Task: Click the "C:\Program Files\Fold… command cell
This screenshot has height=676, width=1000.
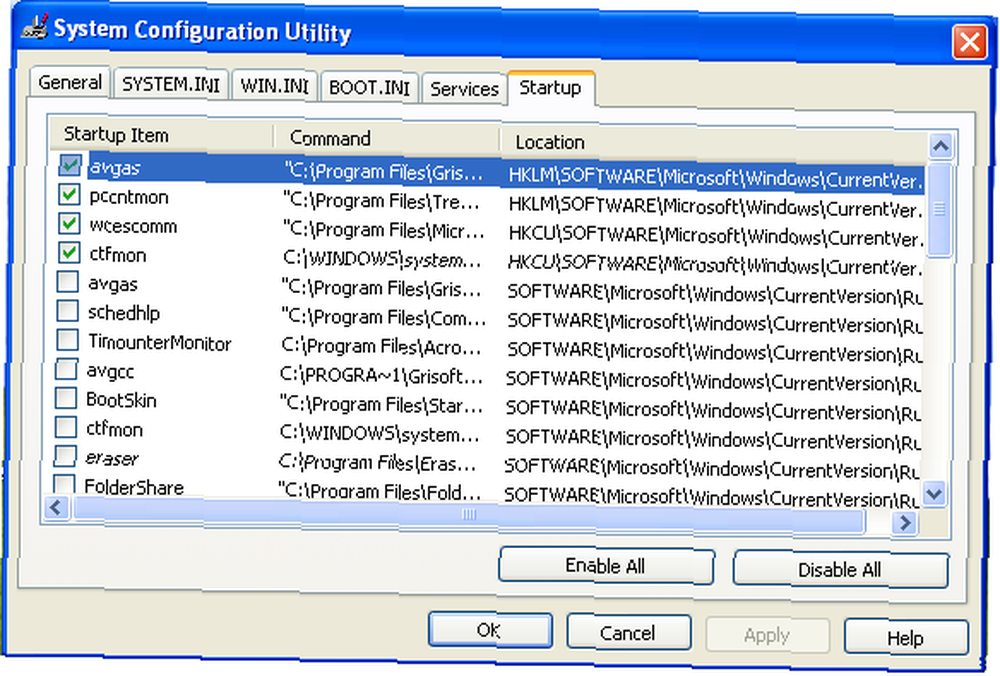Action: [380, 491]
